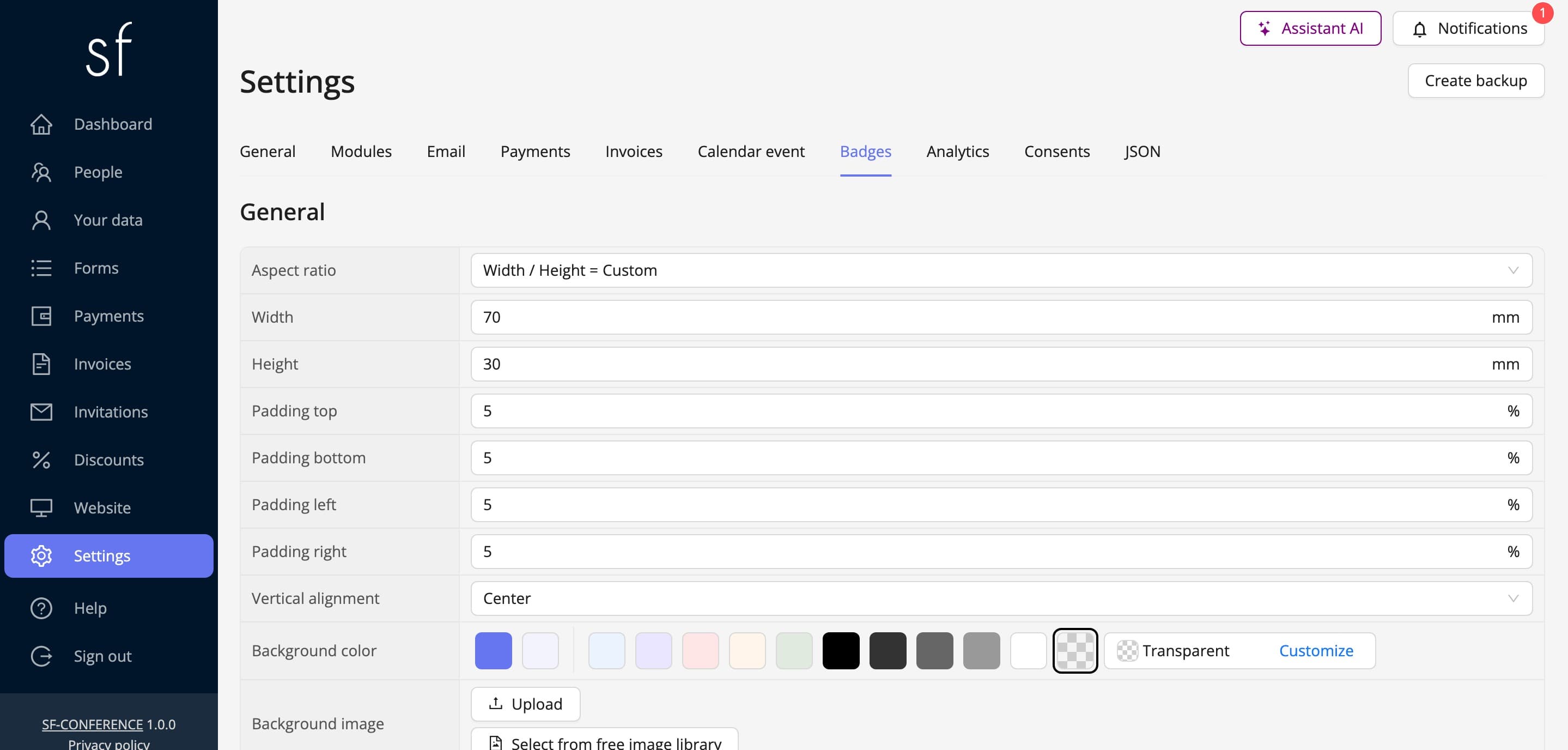1568x750 pixels.
Task: Click the Discounts percent icon
Action: [x=41, y=460]
